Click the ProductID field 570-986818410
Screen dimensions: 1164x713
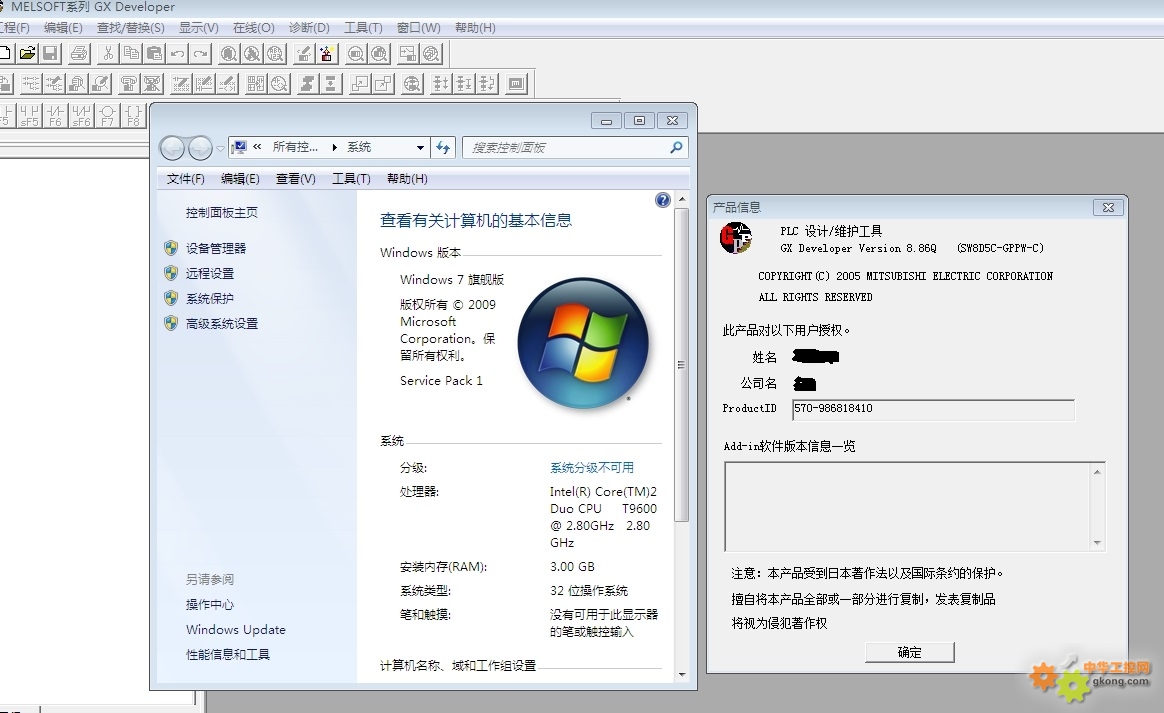pyautogui.click(x=933, y=409)
